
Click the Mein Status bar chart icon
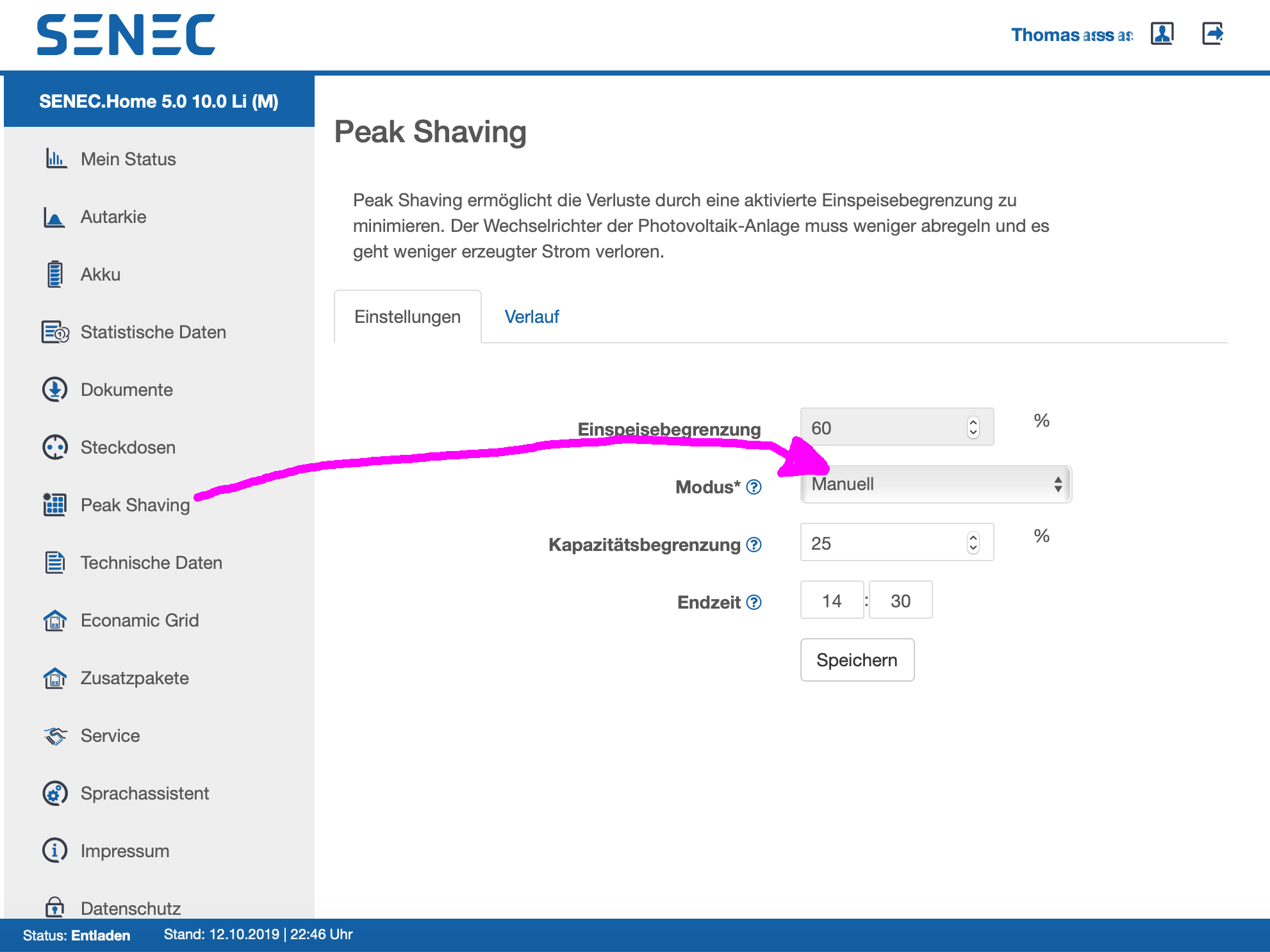(x=56, y=158)
